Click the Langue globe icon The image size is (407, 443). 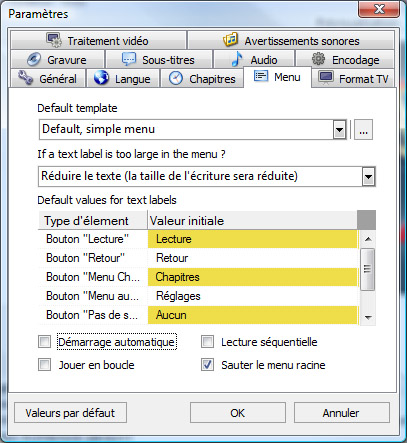[101, 78]
